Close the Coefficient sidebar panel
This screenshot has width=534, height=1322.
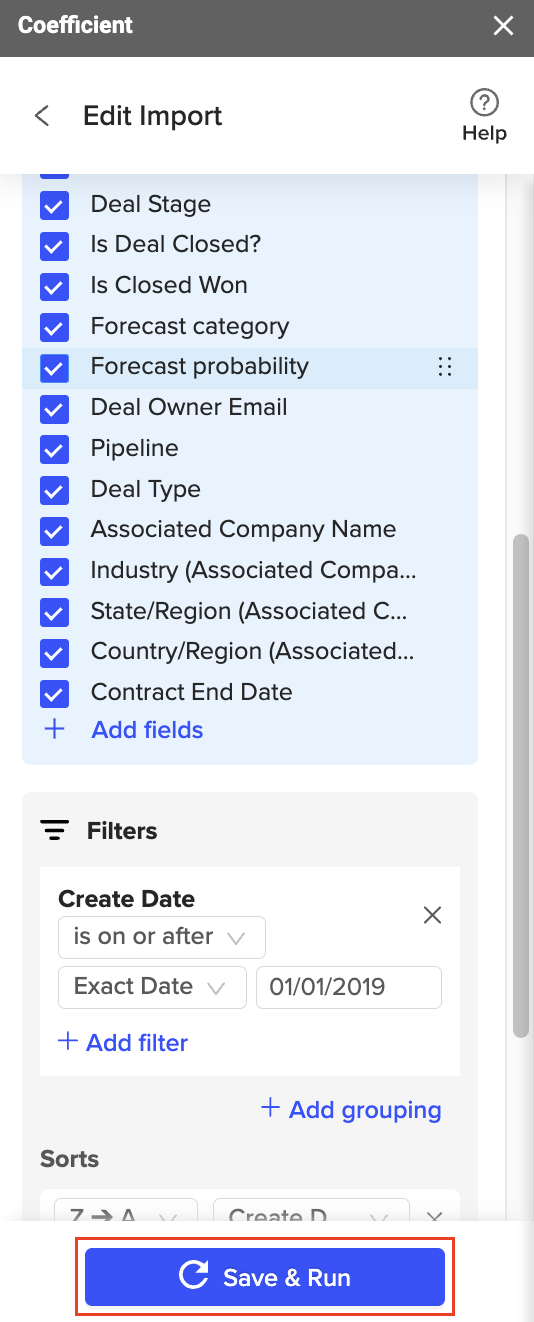coord(503,26)
